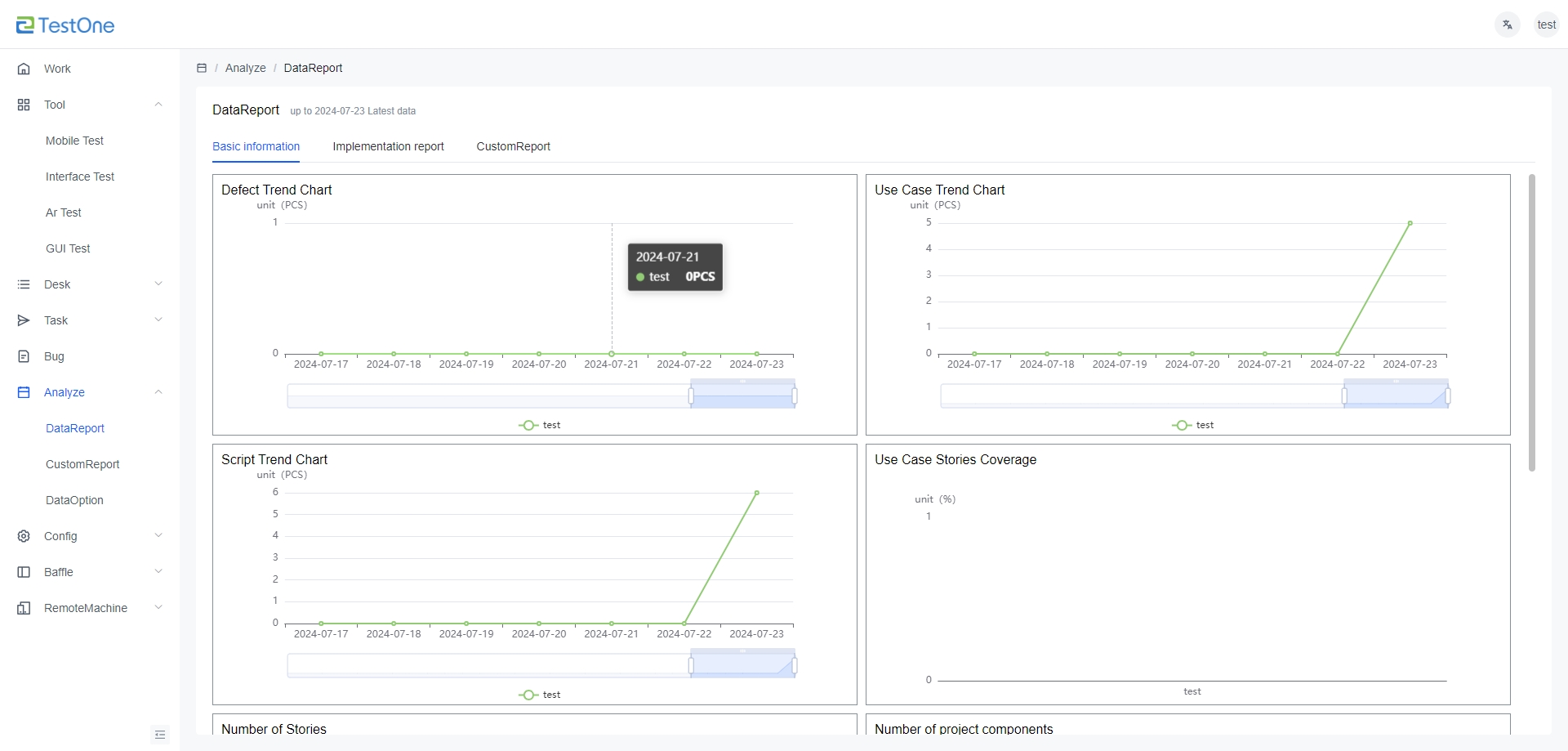Viewport: 1568px width, 751px height.
Task: Click Defect Trend Chart zoom slider right handle
Action: (x=795, y=396)
